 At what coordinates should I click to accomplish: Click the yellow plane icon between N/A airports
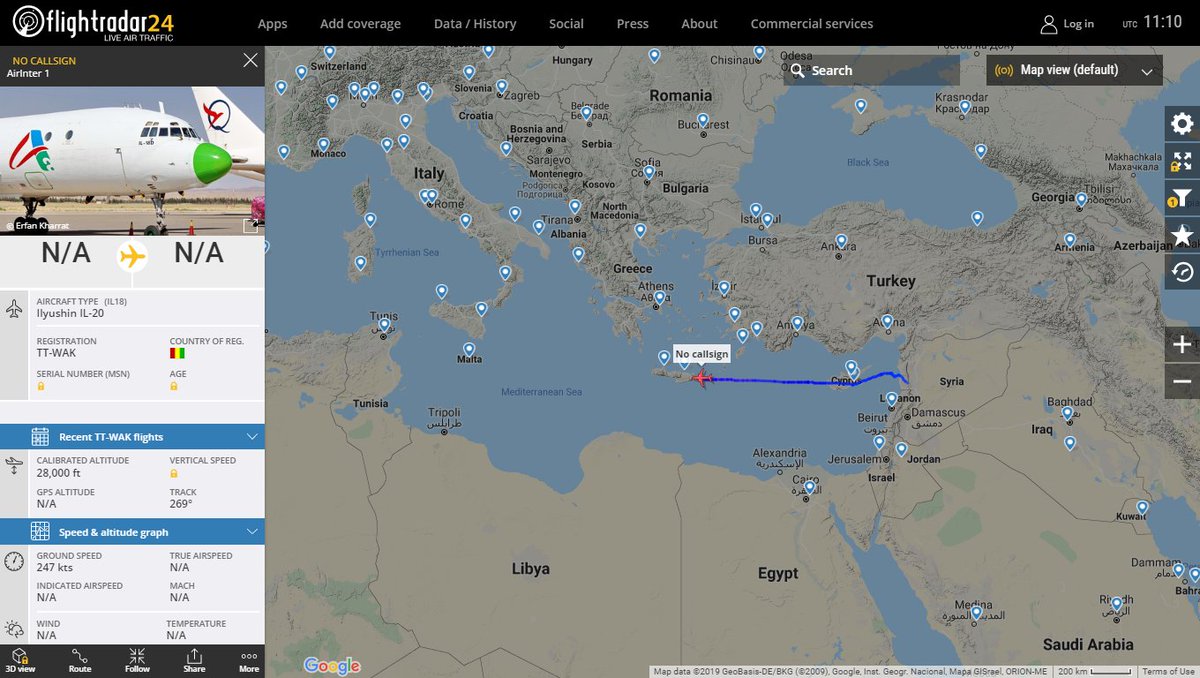point(132,256)
